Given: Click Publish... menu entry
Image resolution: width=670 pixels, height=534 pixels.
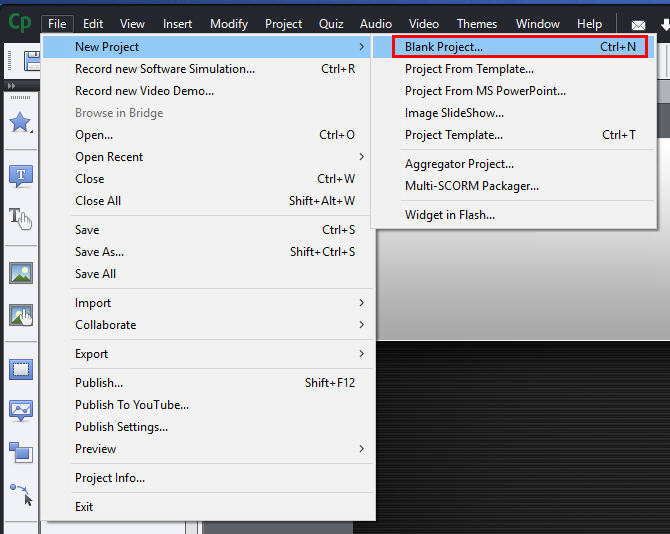Looking at the screenshot, I should [207, 383].
